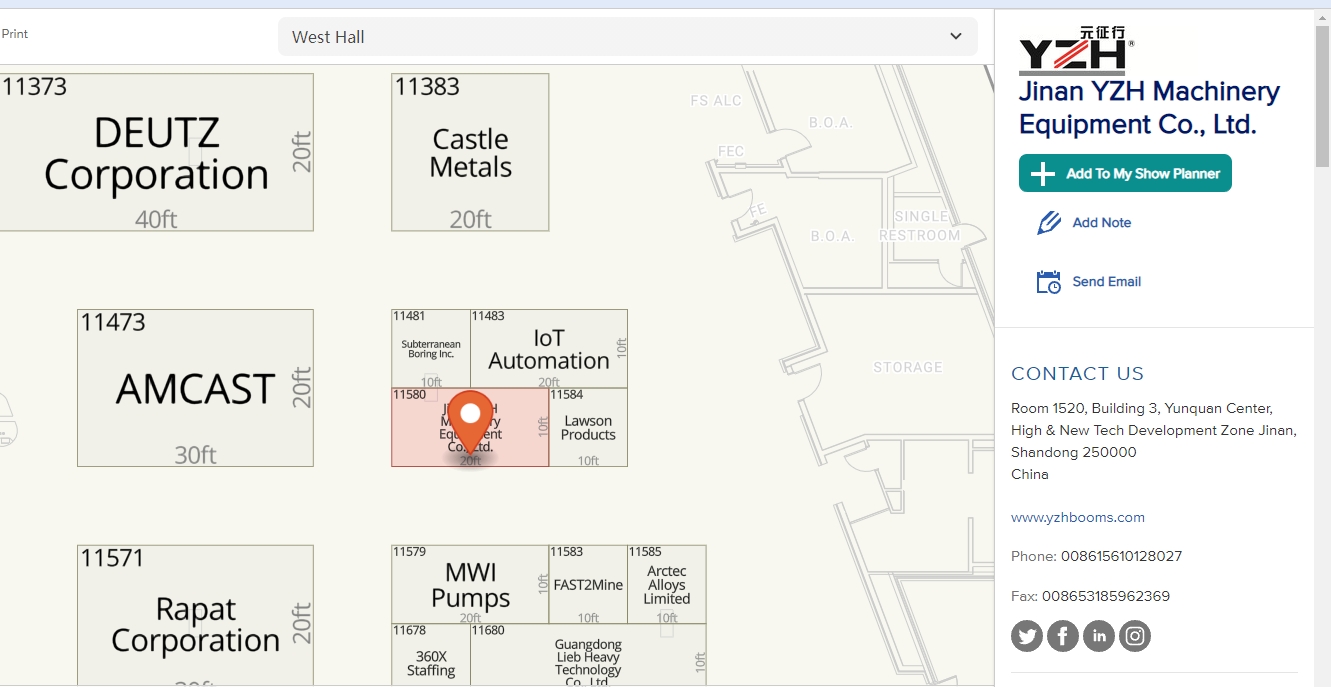
Task: Open the www.yzhbooms.com website link
Action: (1077, 517)
